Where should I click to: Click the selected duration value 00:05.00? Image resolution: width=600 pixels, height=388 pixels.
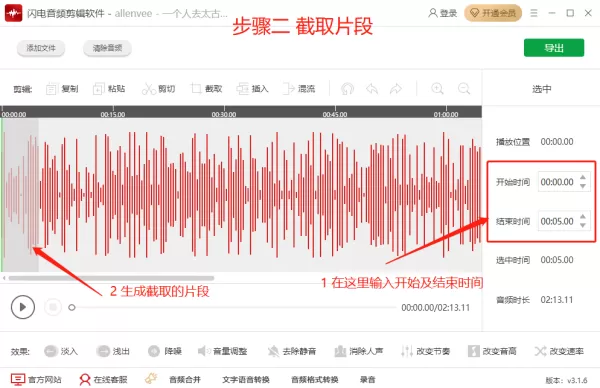pos(557,260)
